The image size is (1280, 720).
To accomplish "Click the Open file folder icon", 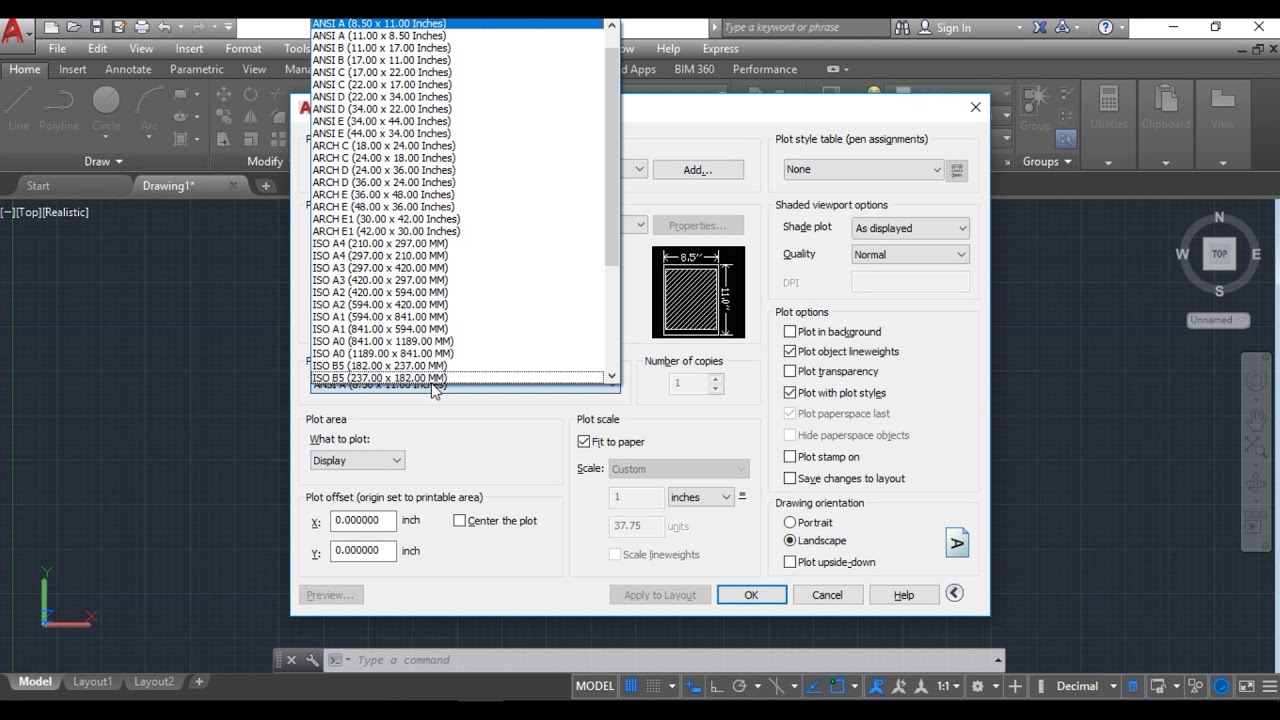I will (73, 27).
